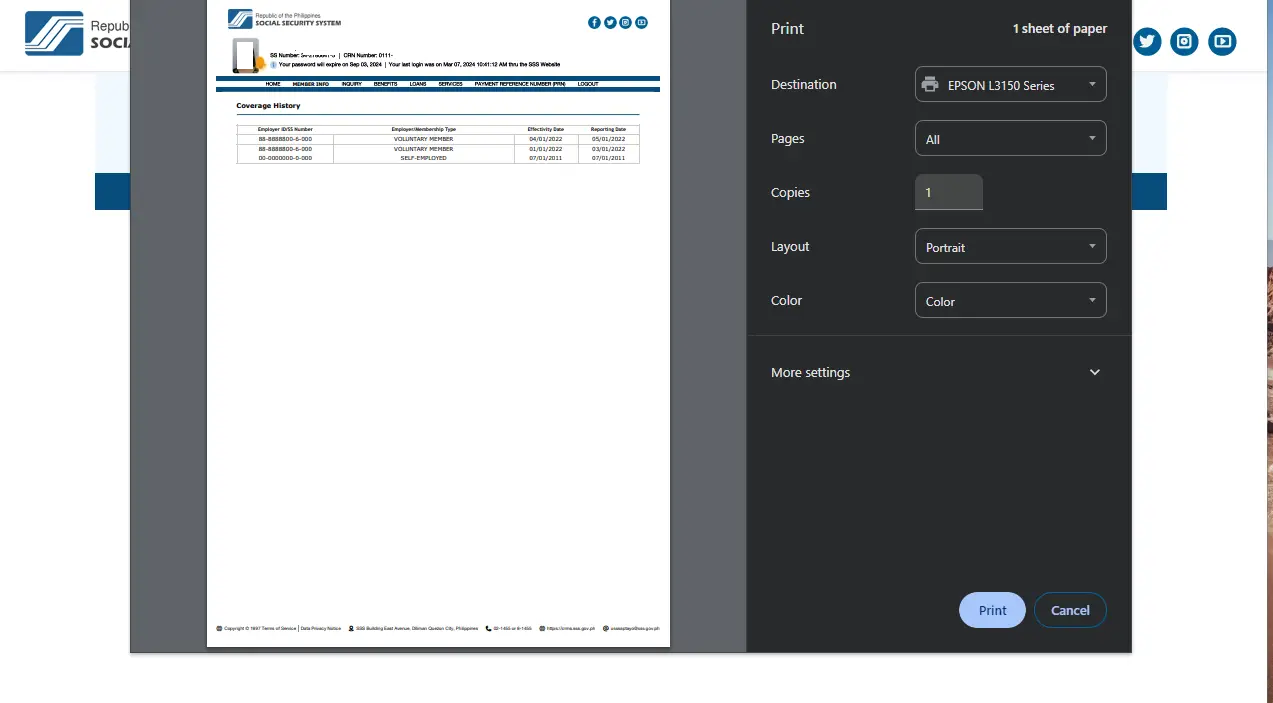Click the Twitter icon at the top-right corner
This screenshot has width=1273, height=703.
point(1146,41)
